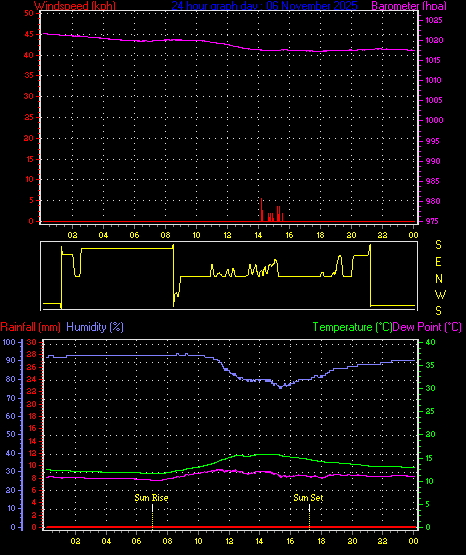Click the 45 windspeed axis value
Viewport: 466px width, 555px height.
coord(29,34)
